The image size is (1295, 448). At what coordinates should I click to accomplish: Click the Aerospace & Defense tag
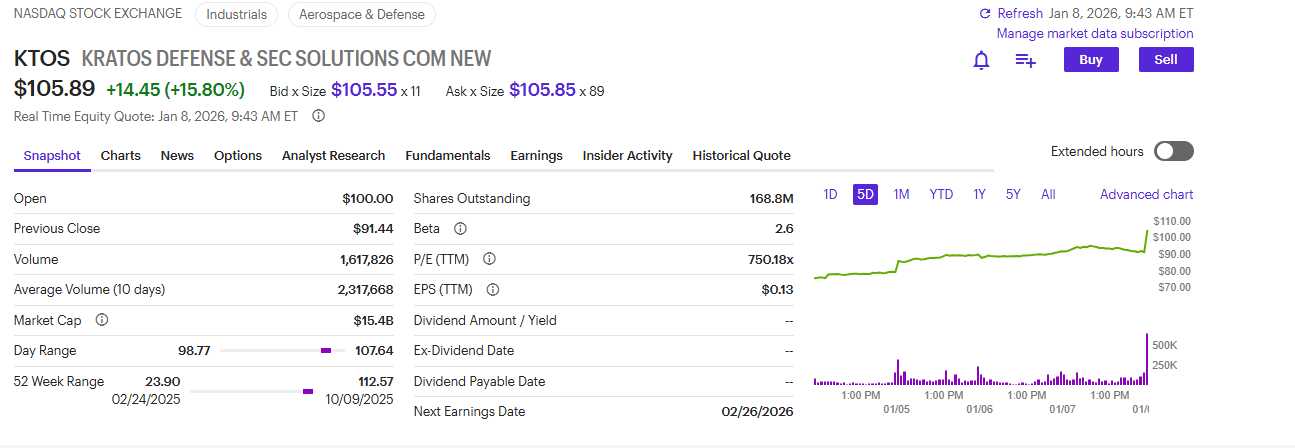coord(360,15)
